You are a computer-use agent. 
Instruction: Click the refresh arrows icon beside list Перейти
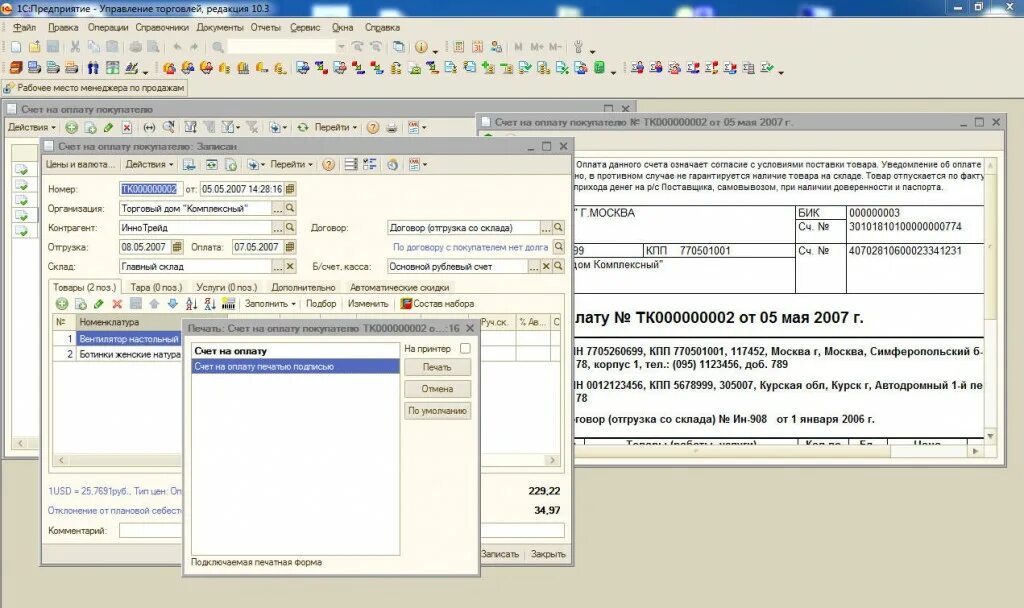tap(302, 128)
